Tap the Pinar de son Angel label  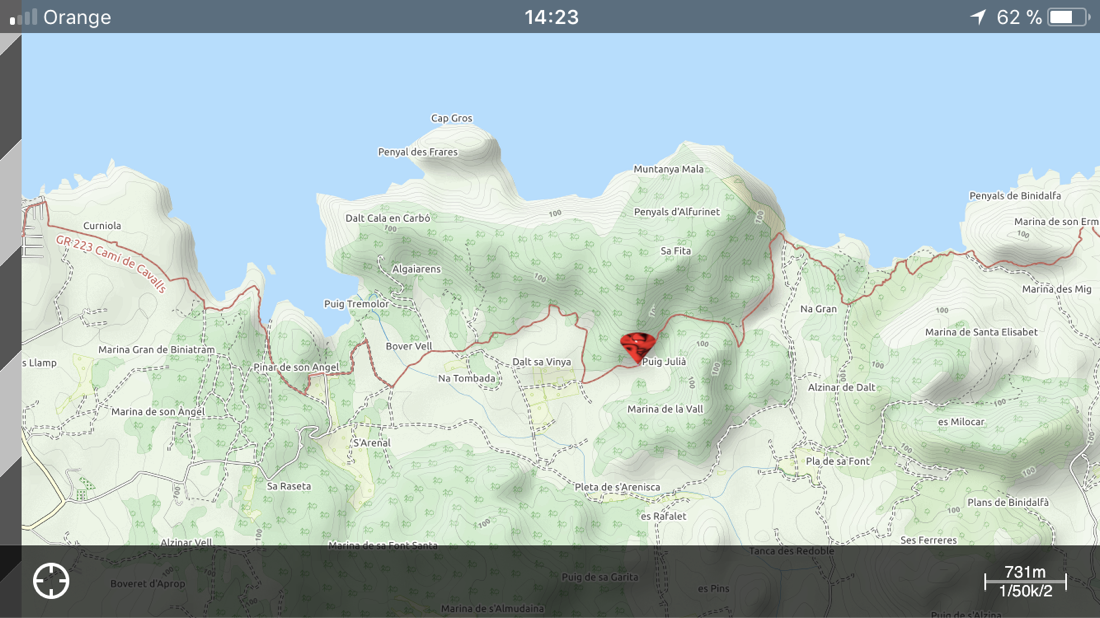coord(296,367)
